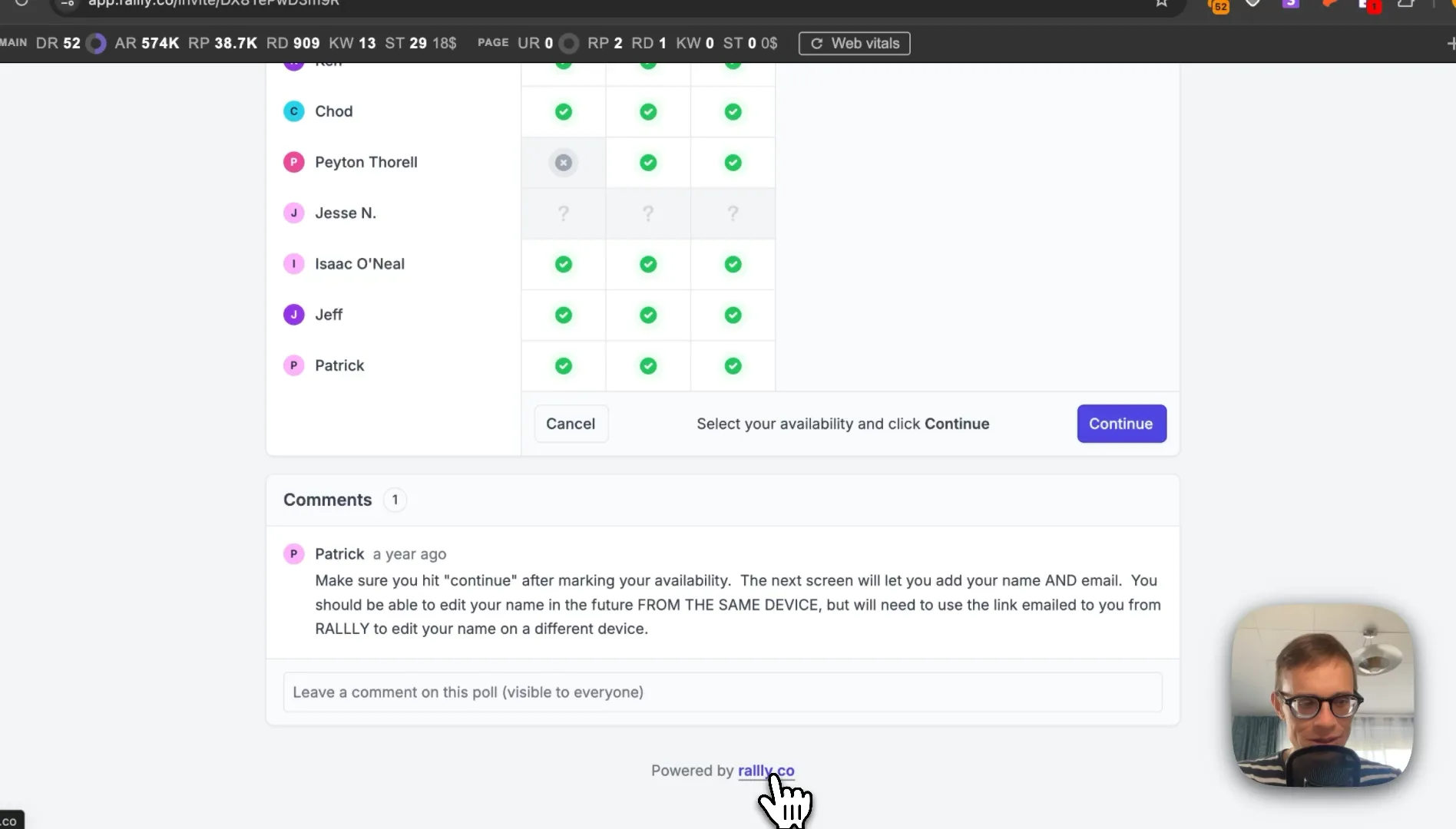The height and width of the screenshot is (829, 1456).
Task: Click the AR 574K metric
Action: [147, 43]
